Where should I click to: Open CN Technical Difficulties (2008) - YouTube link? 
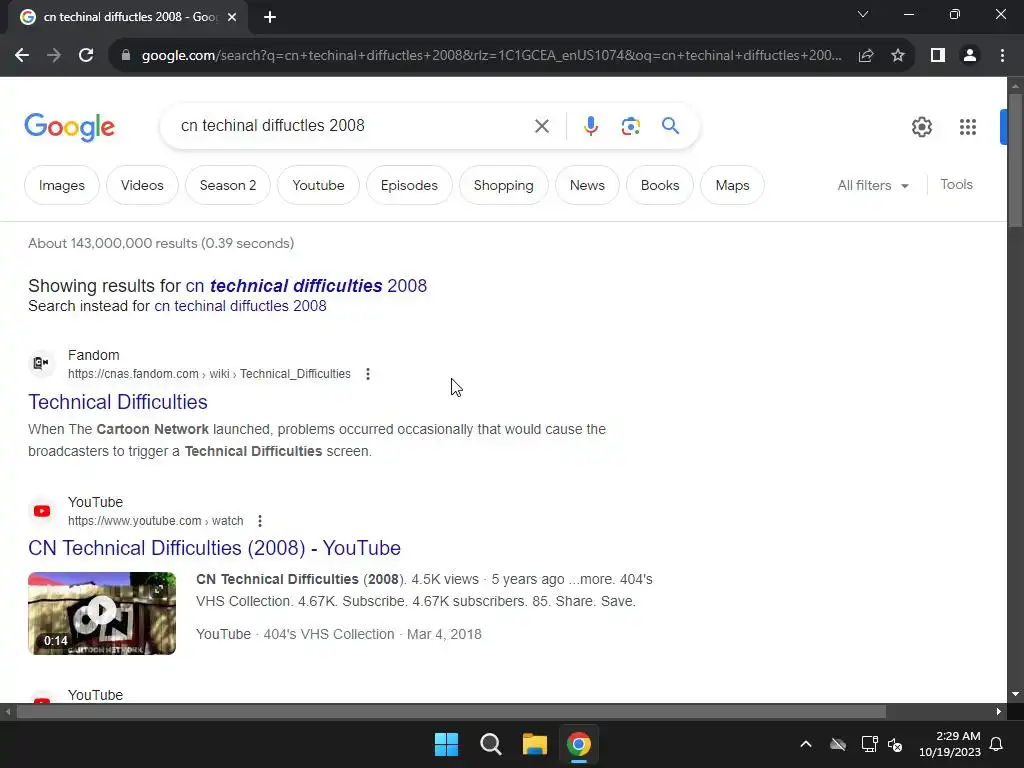tap(214, 549)
